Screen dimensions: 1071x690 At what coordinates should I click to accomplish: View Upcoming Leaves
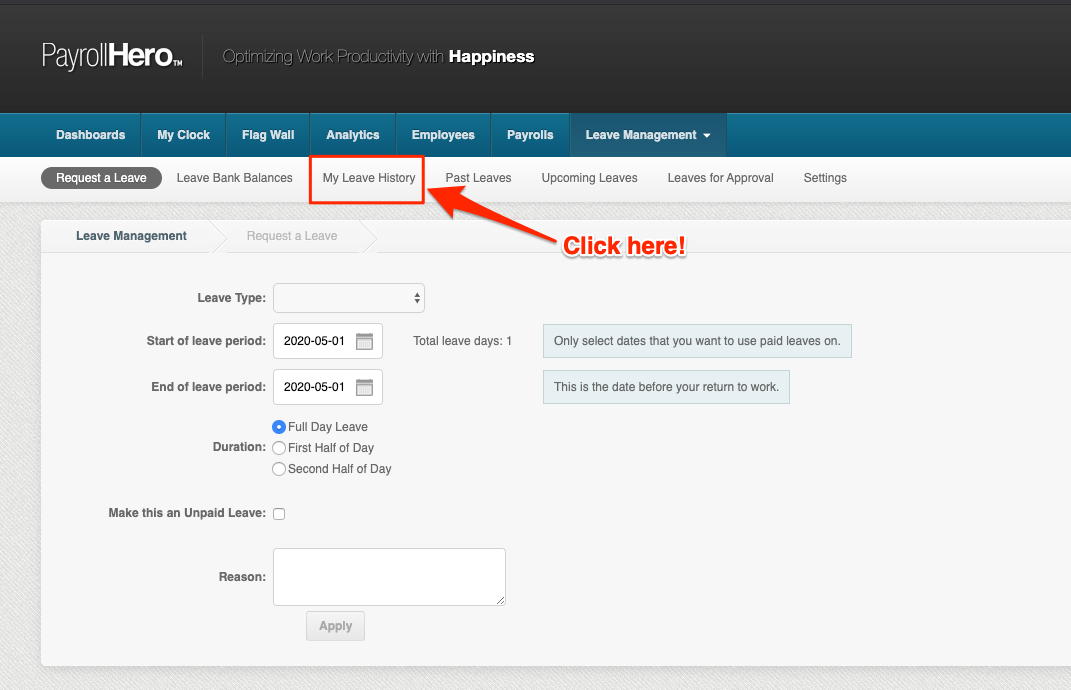589,178
